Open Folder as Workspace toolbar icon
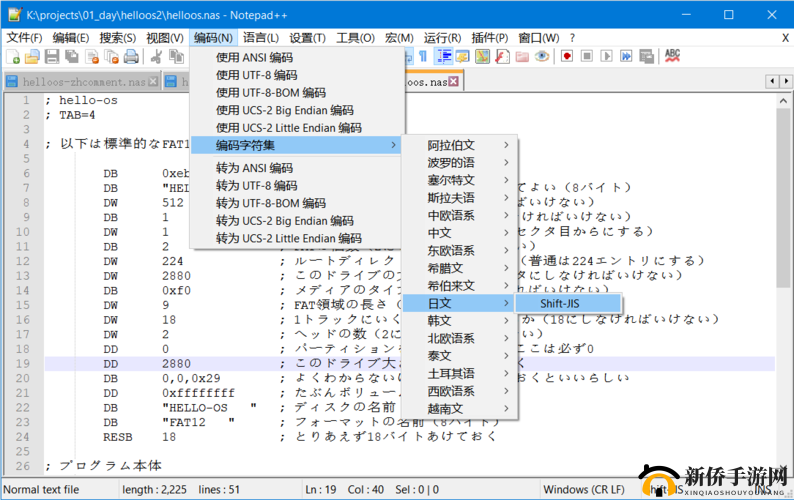 (x=522, y=56)
